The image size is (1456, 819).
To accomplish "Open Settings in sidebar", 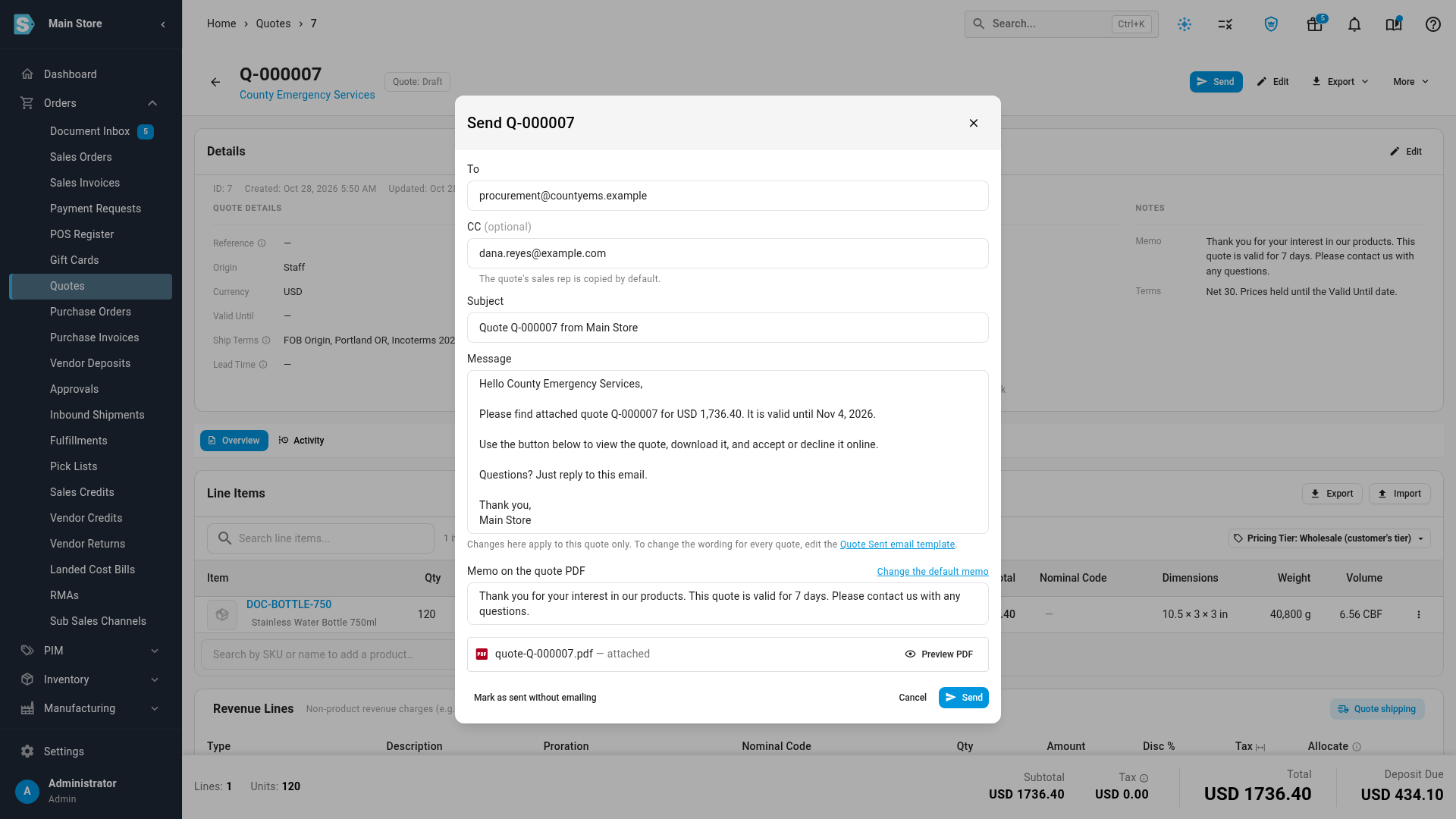I will click(64, 752).
